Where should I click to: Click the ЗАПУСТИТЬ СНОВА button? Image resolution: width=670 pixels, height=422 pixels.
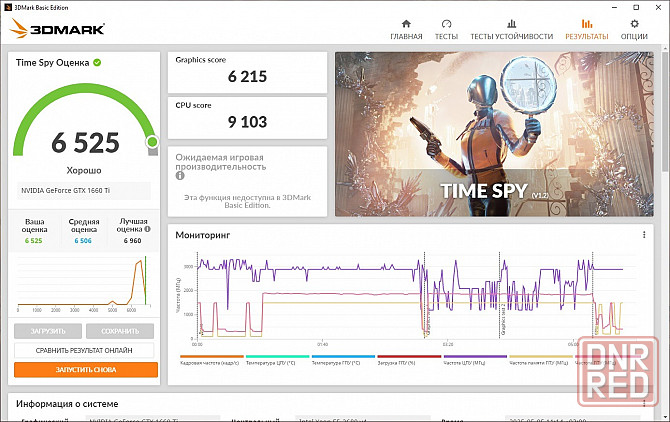click(x=86, y=369)
